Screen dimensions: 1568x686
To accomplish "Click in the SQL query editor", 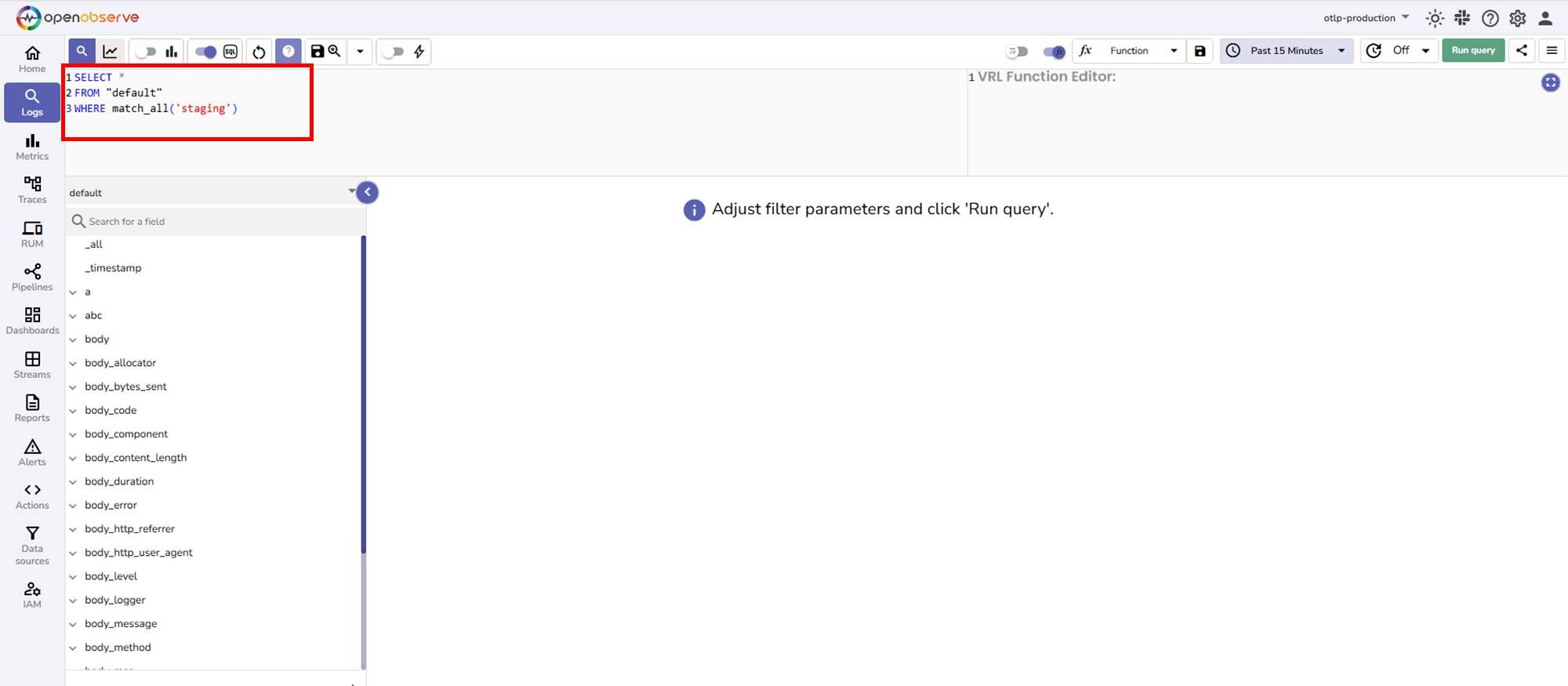I will [516, 122].
